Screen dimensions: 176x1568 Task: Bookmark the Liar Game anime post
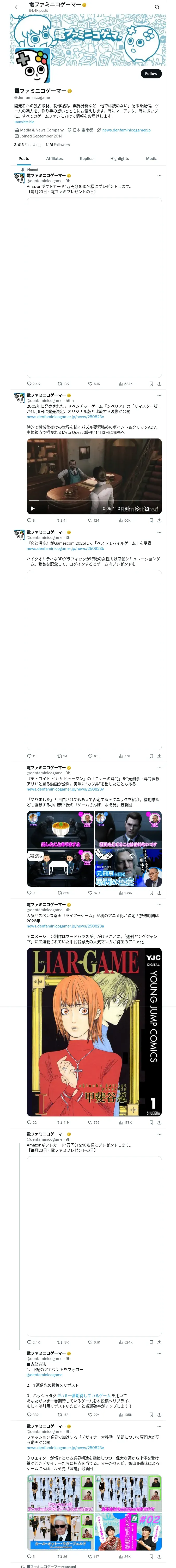(151, 1122)
